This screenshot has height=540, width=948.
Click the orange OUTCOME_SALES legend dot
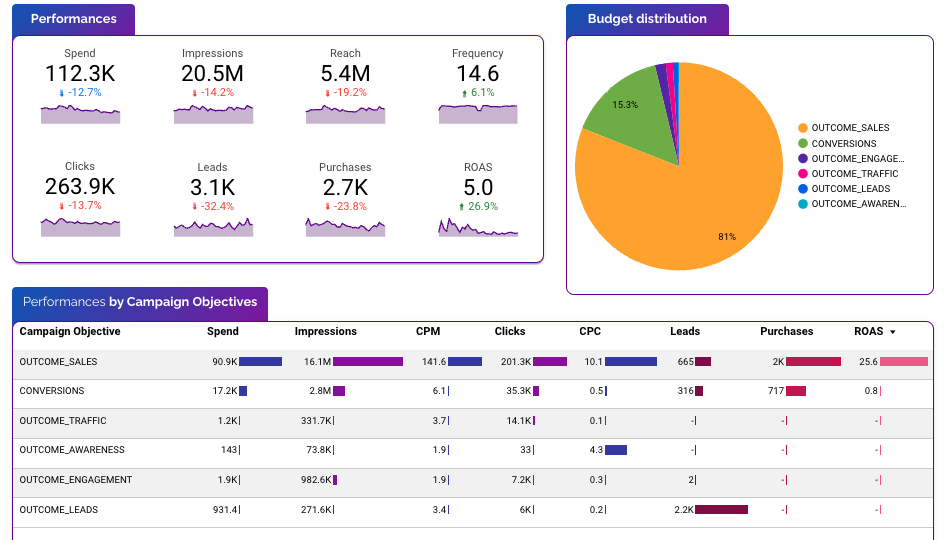coord(803,128)
